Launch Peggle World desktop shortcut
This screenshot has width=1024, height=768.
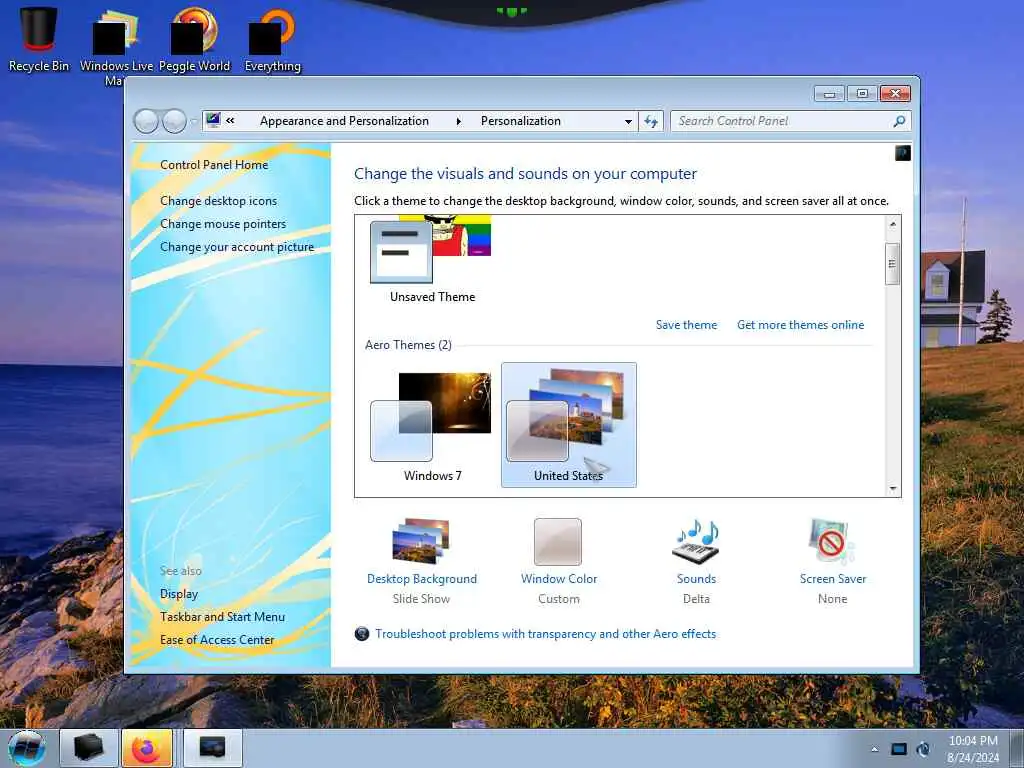[195, 39]
